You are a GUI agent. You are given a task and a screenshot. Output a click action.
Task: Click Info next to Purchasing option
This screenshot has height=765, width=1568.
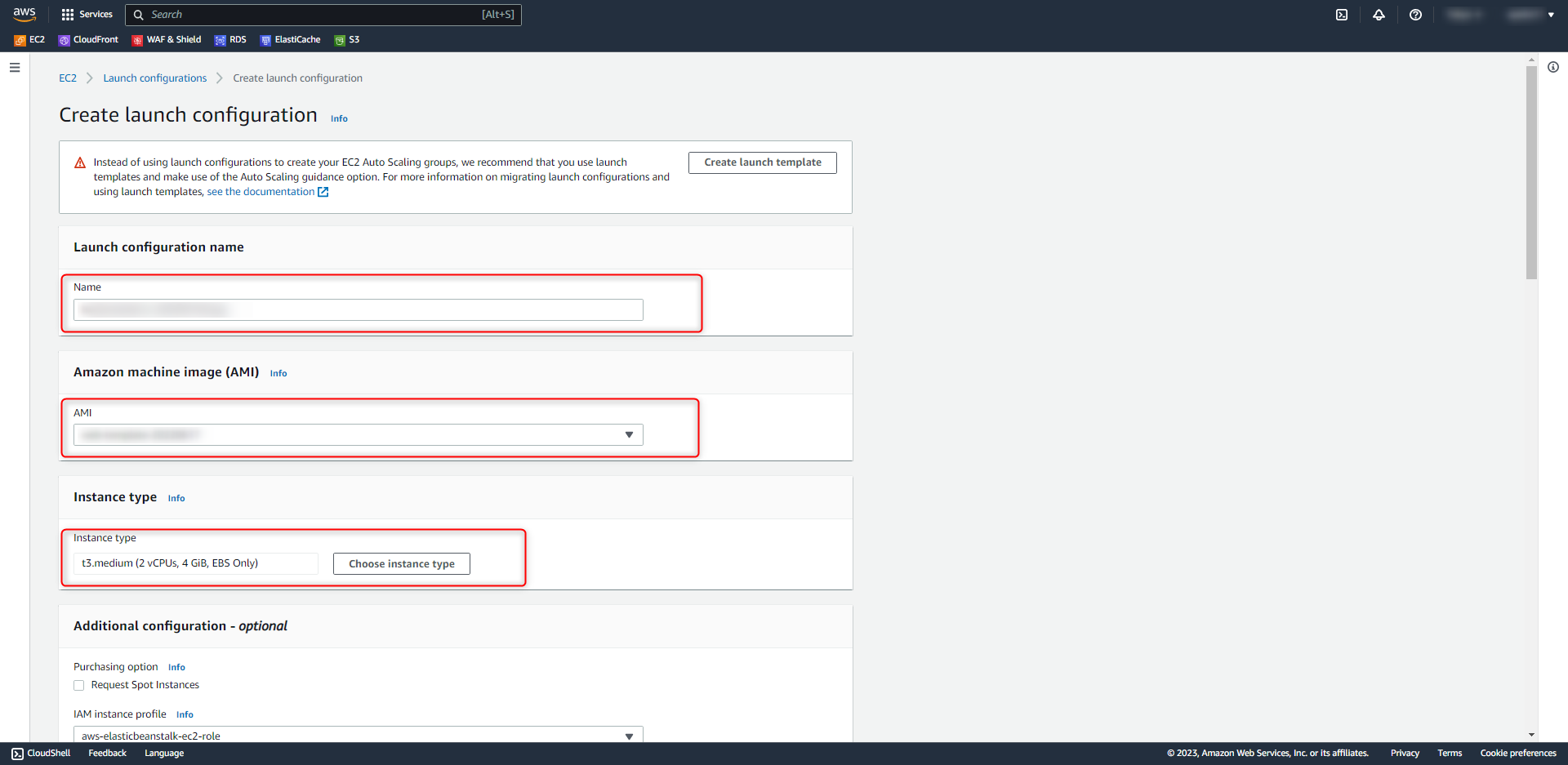(176, 668)
